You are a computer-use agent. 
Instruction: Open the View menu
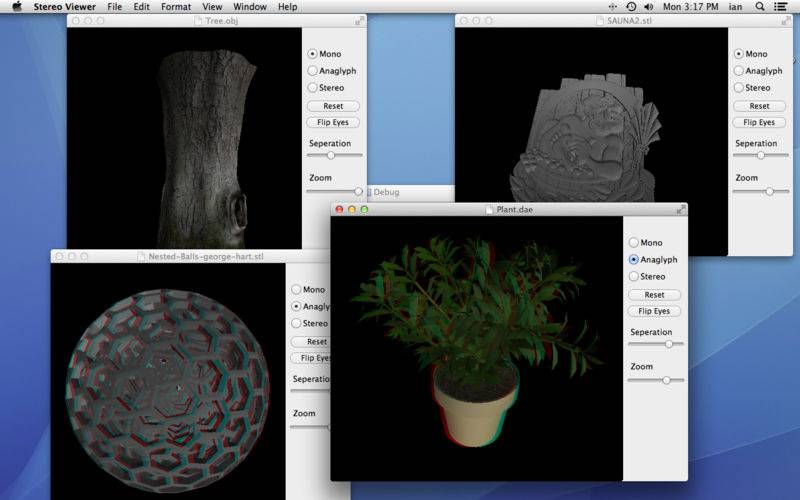[x=212, y=7]
